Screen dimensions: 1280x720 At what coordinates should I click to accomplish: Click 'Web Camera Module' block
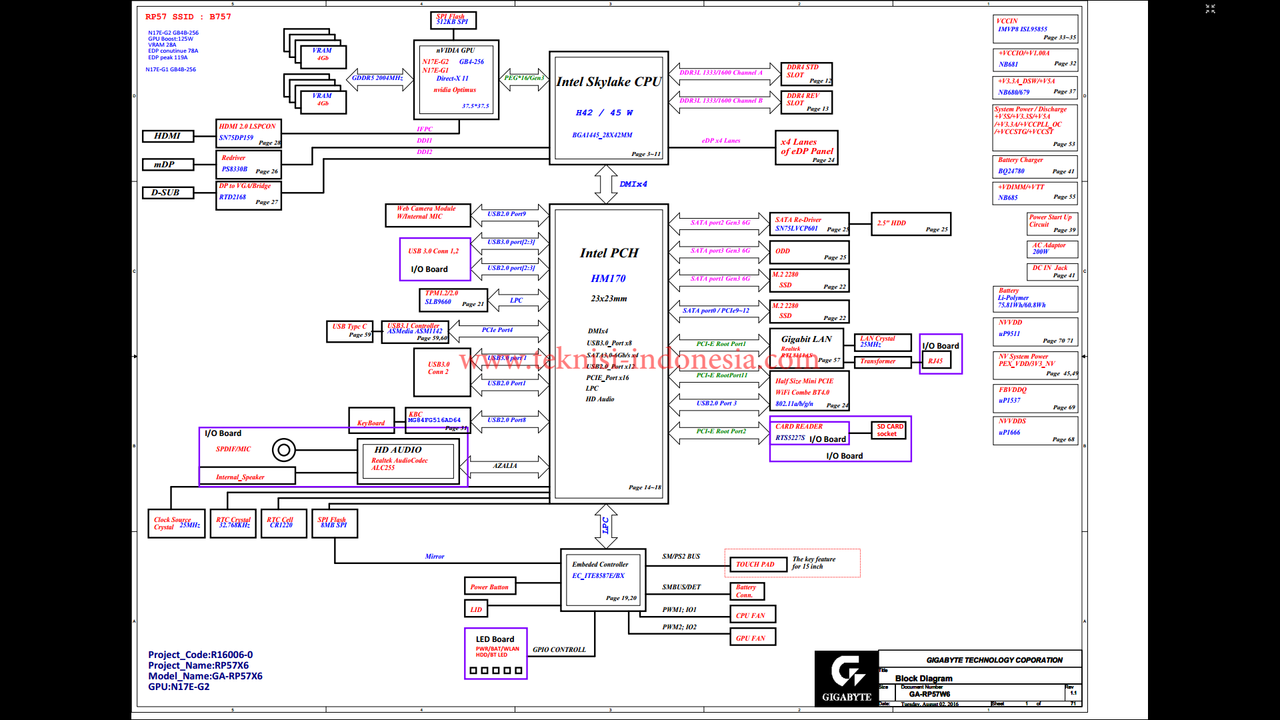[x=428, y=214]
